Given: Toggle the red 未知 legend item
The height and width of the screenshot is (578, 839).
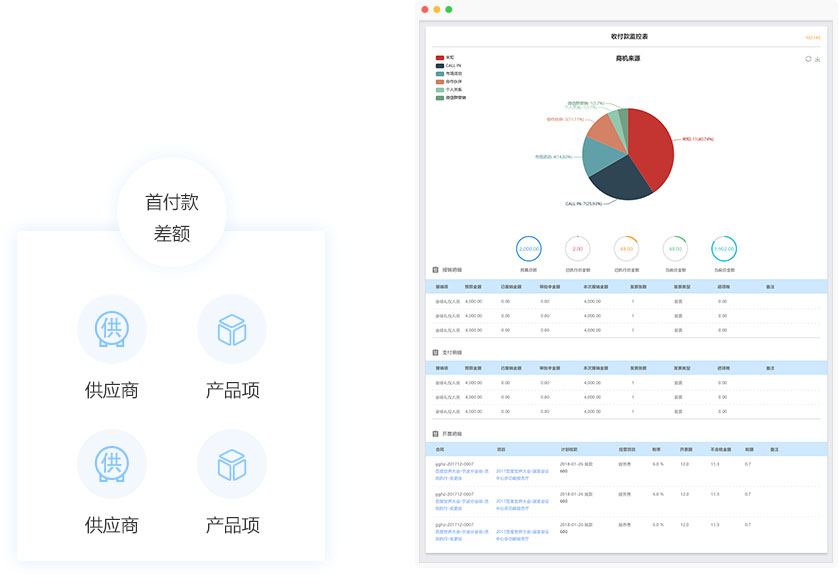Looking at the screenshot, I should pyautogui.click(x=441, y=58).
